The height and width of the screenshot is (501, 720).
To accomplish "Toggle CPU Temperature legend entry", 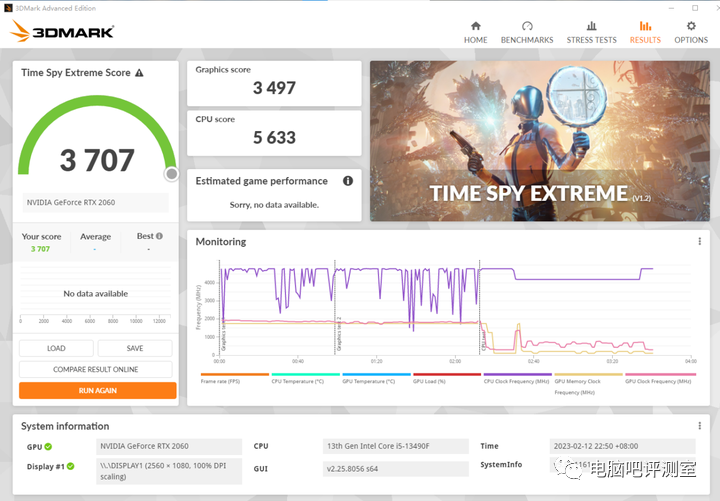I will (305, 378).
